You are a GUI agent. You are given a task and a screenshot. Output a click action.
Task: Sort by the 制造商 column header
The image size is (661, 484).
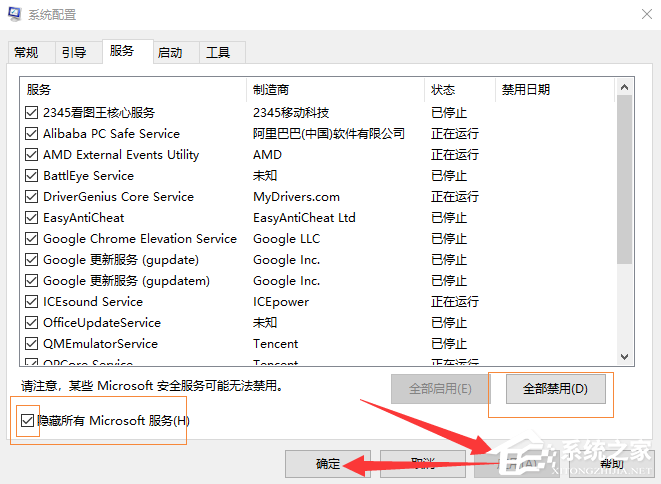(x=335, y=90)
